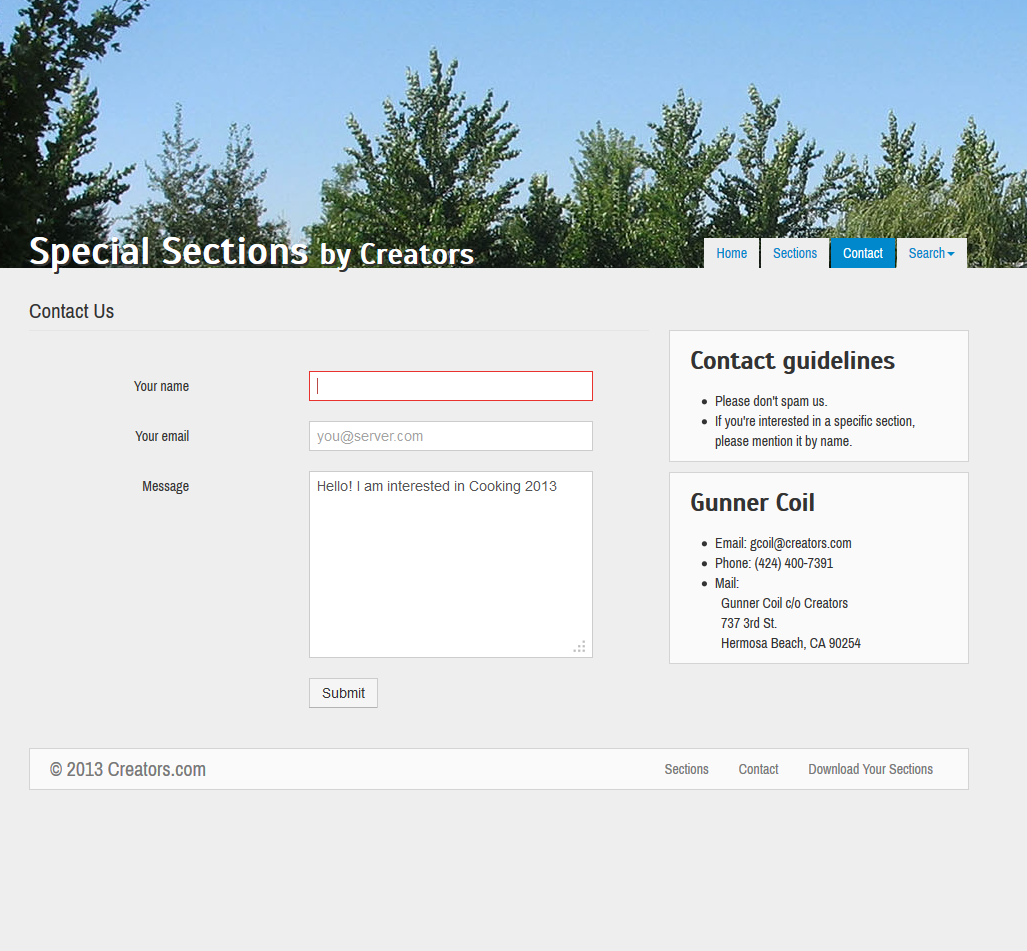Click the Gunner Coil heading
Screen dimensions: 1027x951
click(753, 502)
